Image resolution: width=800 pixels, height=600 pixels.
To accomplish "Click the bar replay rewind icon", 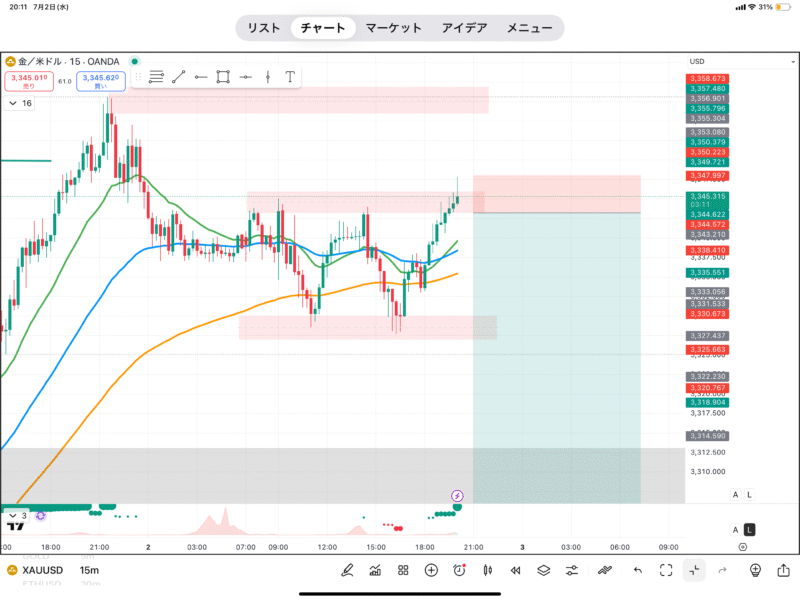I will pos(516,570).
